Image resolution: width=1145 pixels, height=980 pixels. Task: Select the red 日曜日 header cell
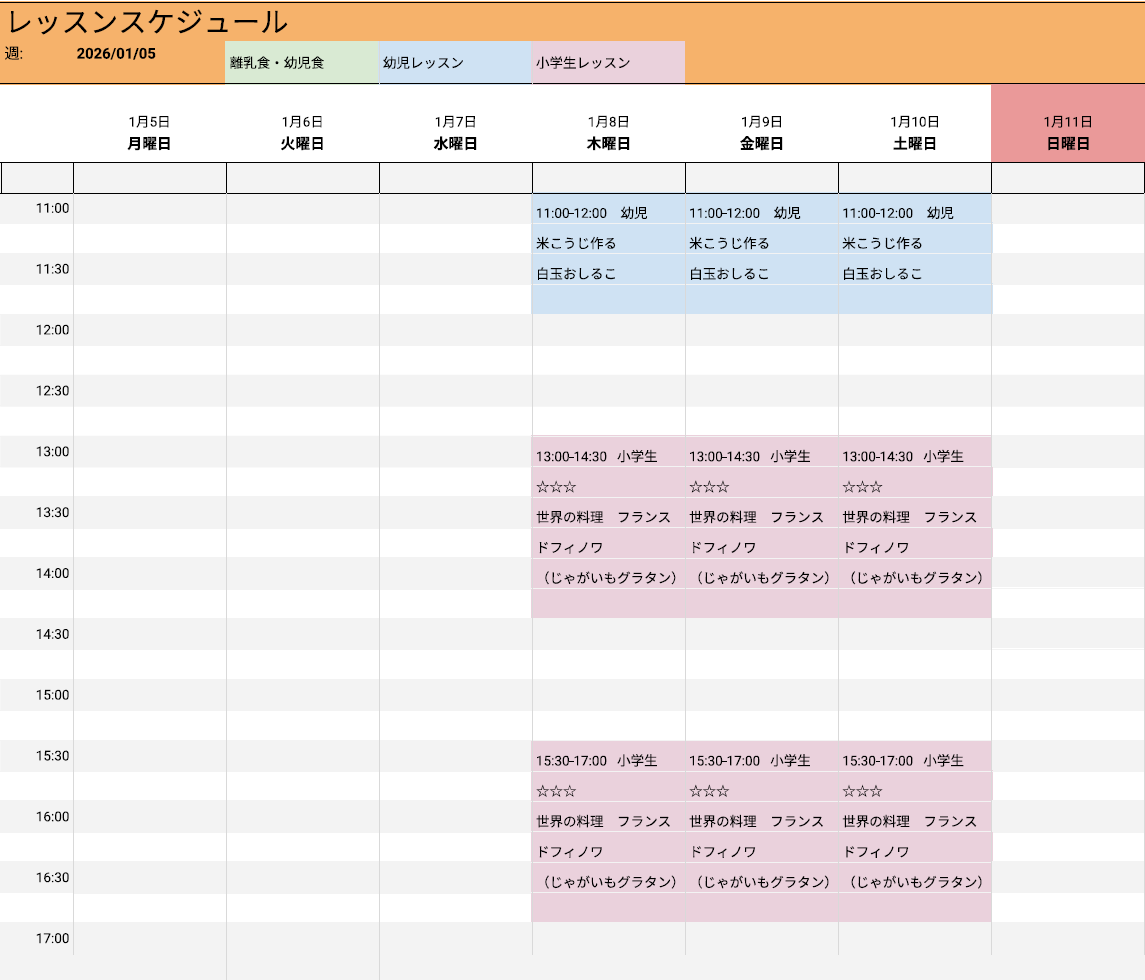tap(1067, 144)
